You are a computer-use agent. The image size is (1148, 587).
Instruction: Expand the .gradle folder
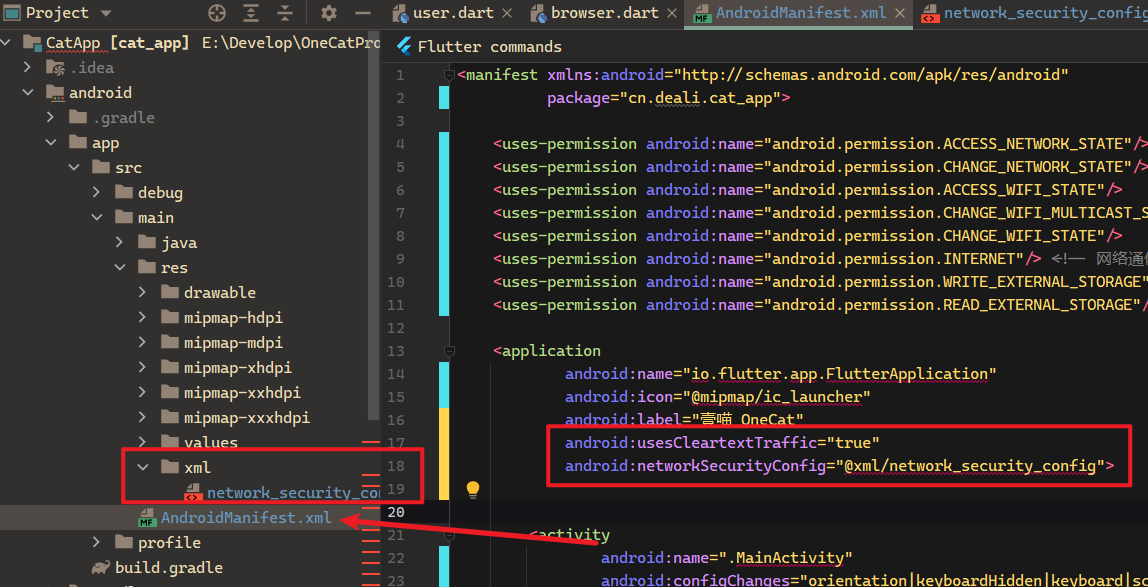51,117
